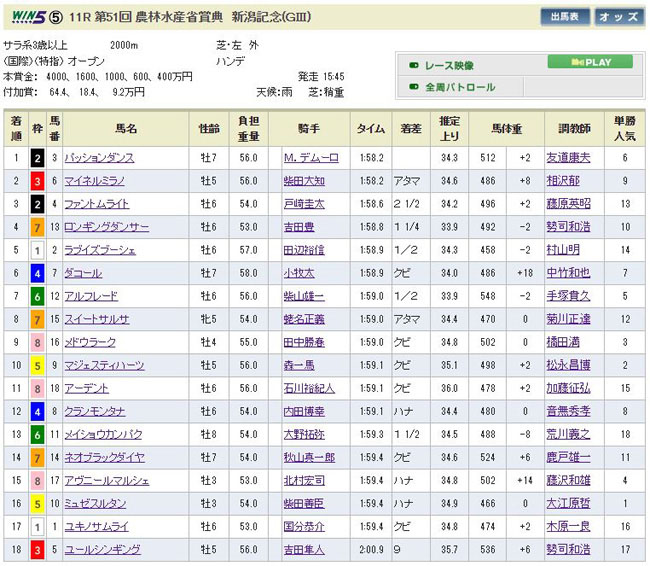Click the green PLAY video button

pos(590,62)
